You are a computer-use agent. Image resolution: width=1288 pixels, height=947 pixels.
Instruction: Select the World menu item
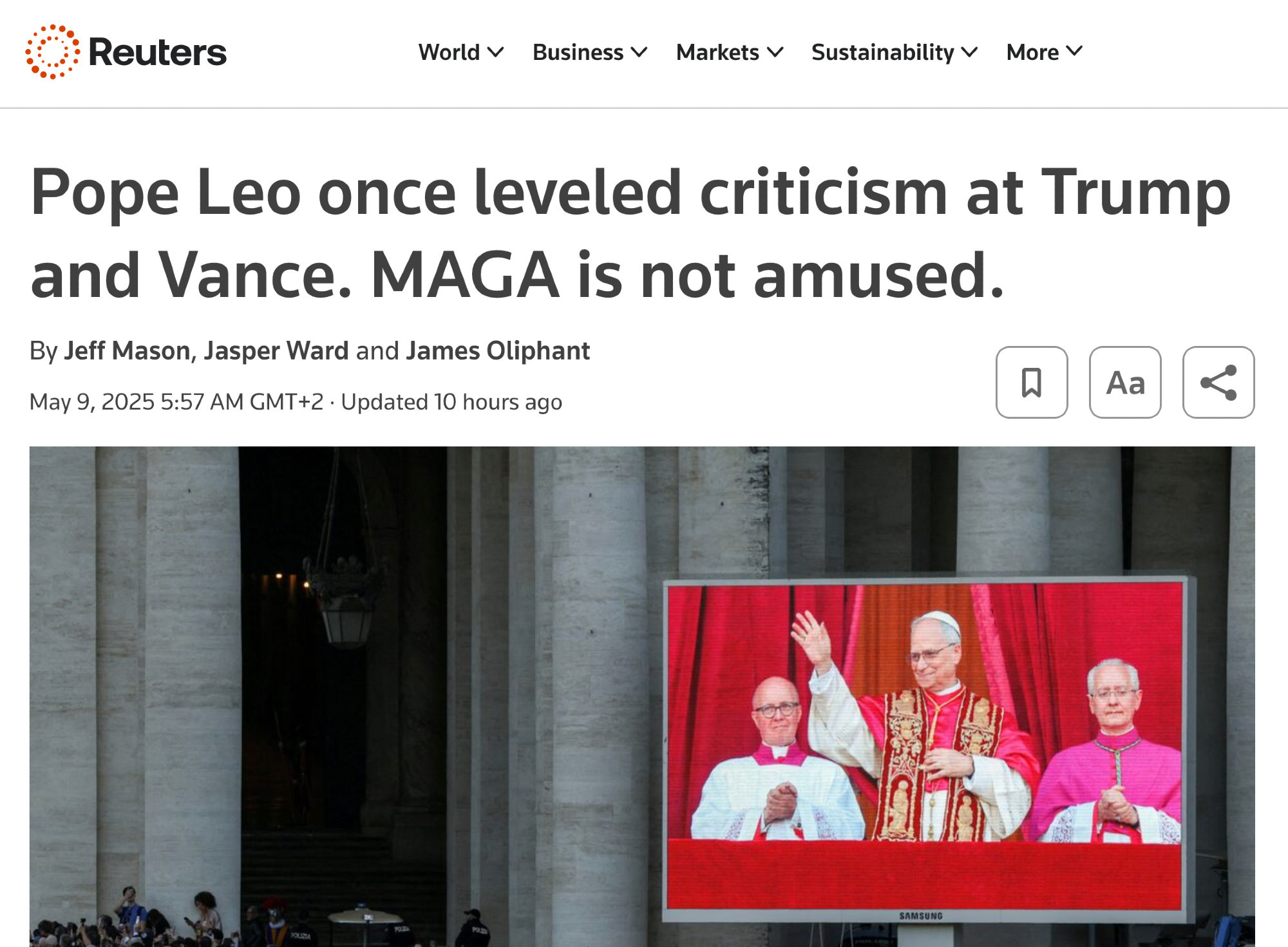click(x=449, y=52)
